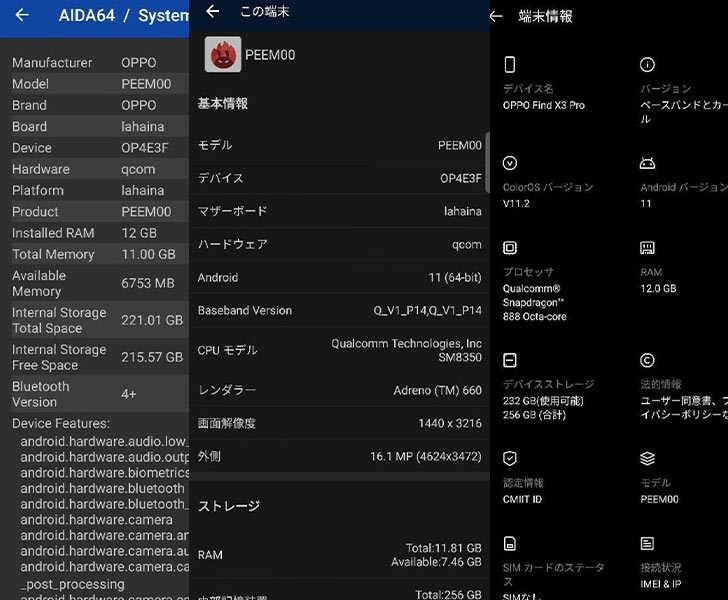Open the 接続状況 IMEI & IP entry
This screenshot has width=728, height=600.
pos(661,575)
